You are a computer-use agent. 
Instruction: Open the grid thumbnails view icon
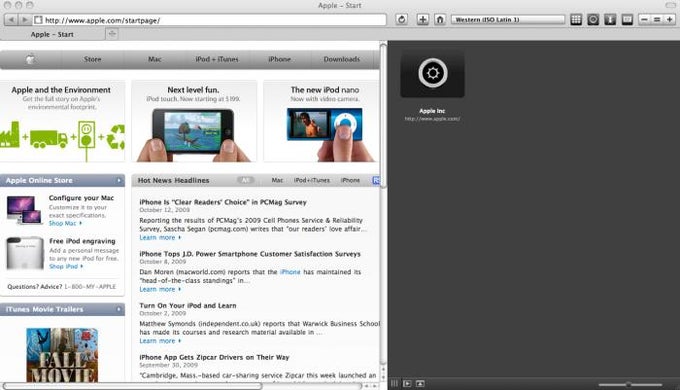click(576, 20)
